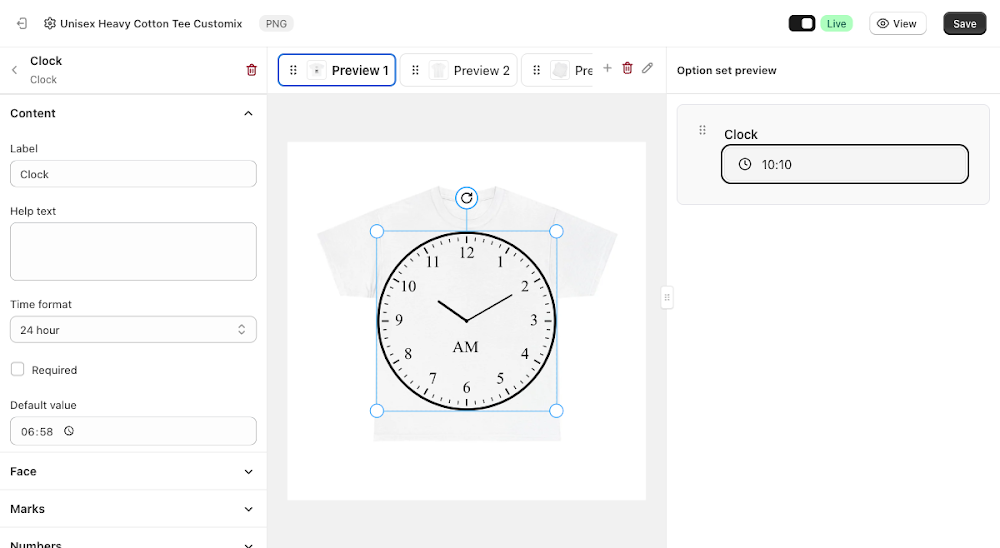1000x548 pixels.
Task: Click the top-left resize handle of clock
Action: [x=377, y=231]
